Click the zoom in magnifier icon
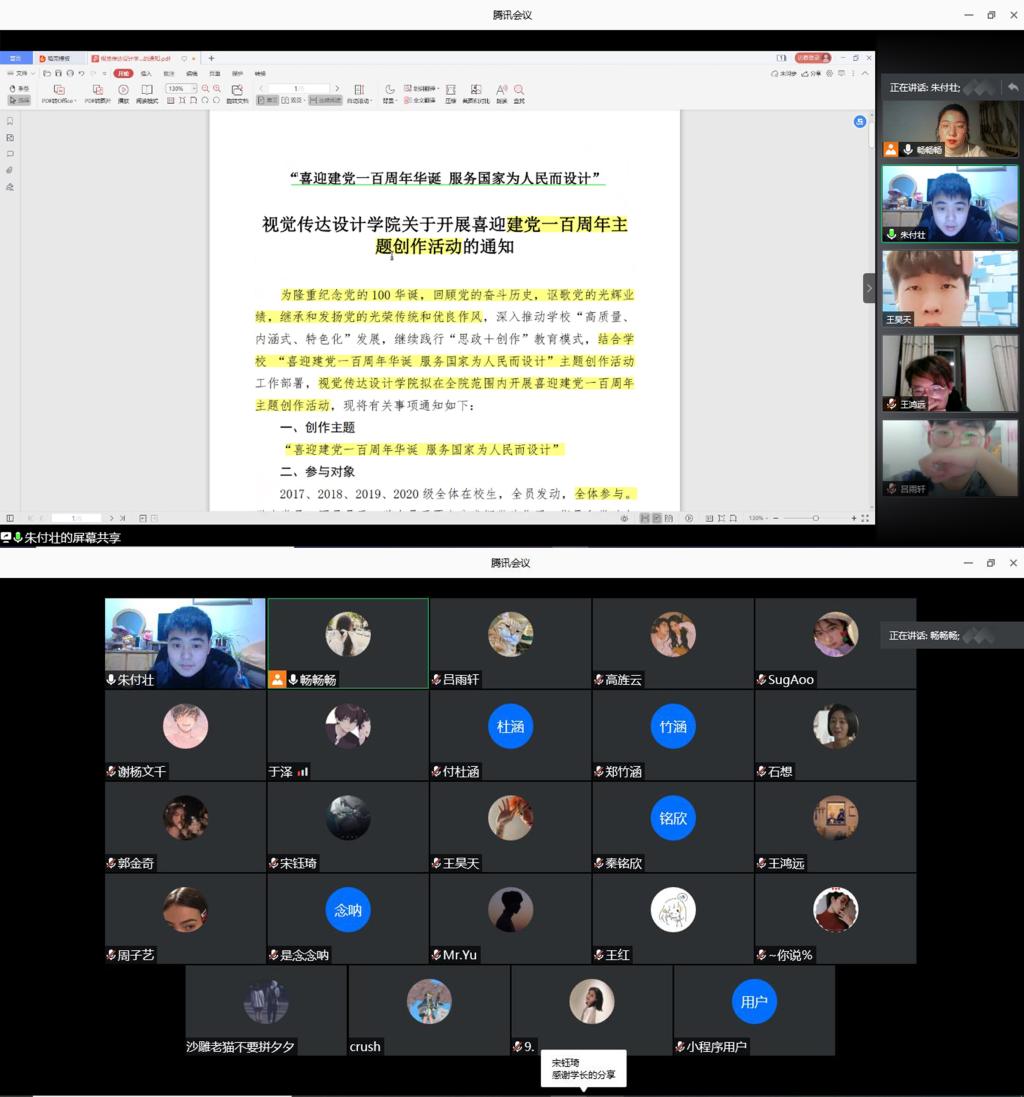The width and height of the screenshot is (1024, 1097). 217,89
